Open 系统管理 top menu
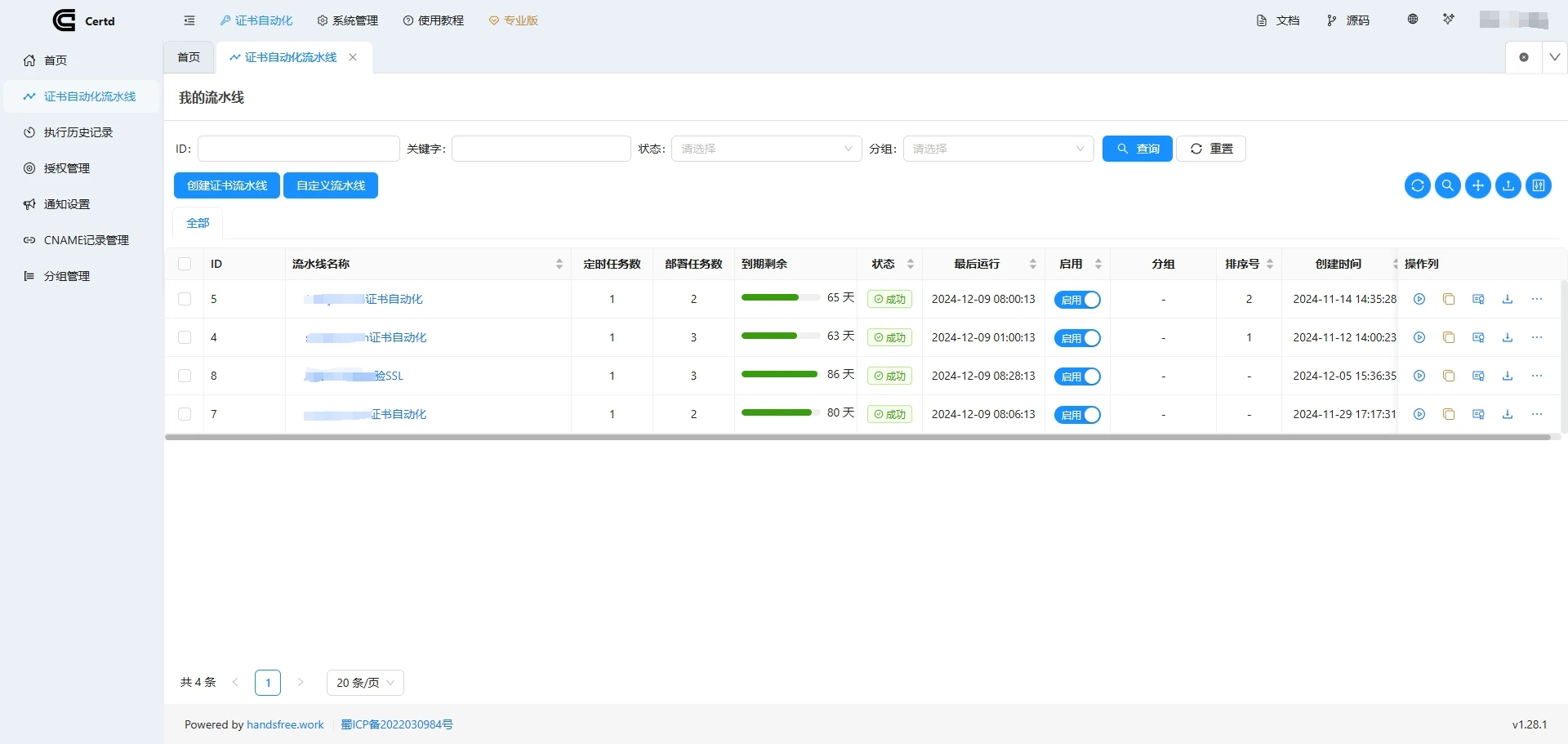This screenshot has width=1568, height=744. (348, 20)
